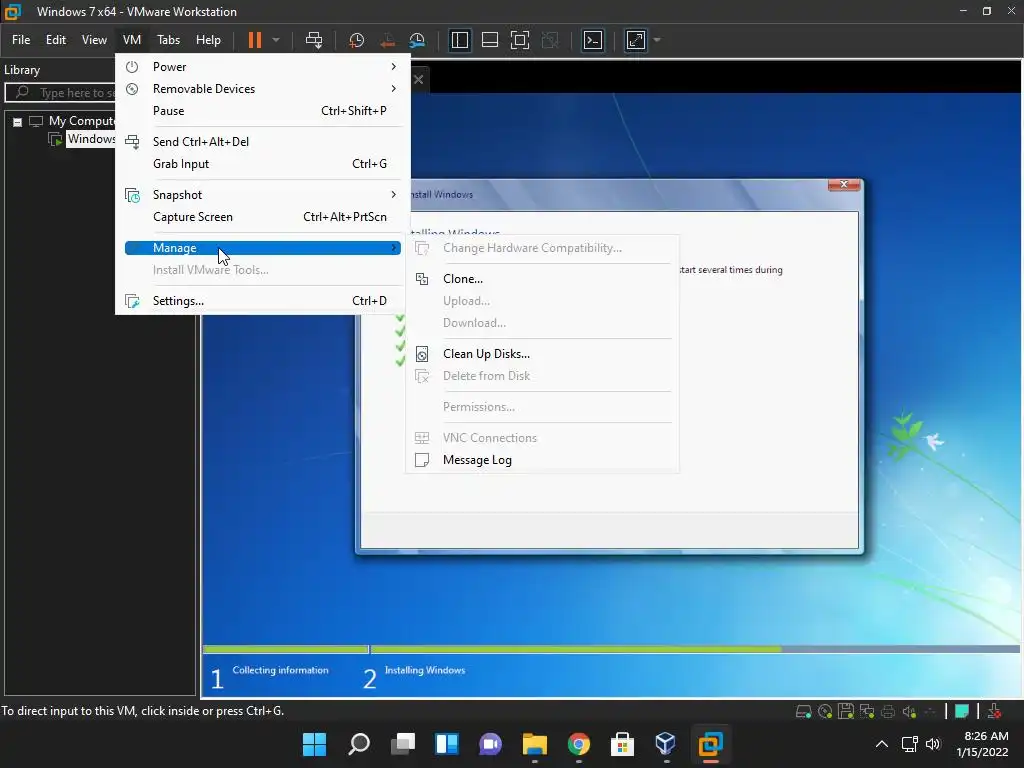Viewport: 1024px width, 768px height.
Task: Choose Clean Up Disks... in the submenu
Action: click(543, 354)
